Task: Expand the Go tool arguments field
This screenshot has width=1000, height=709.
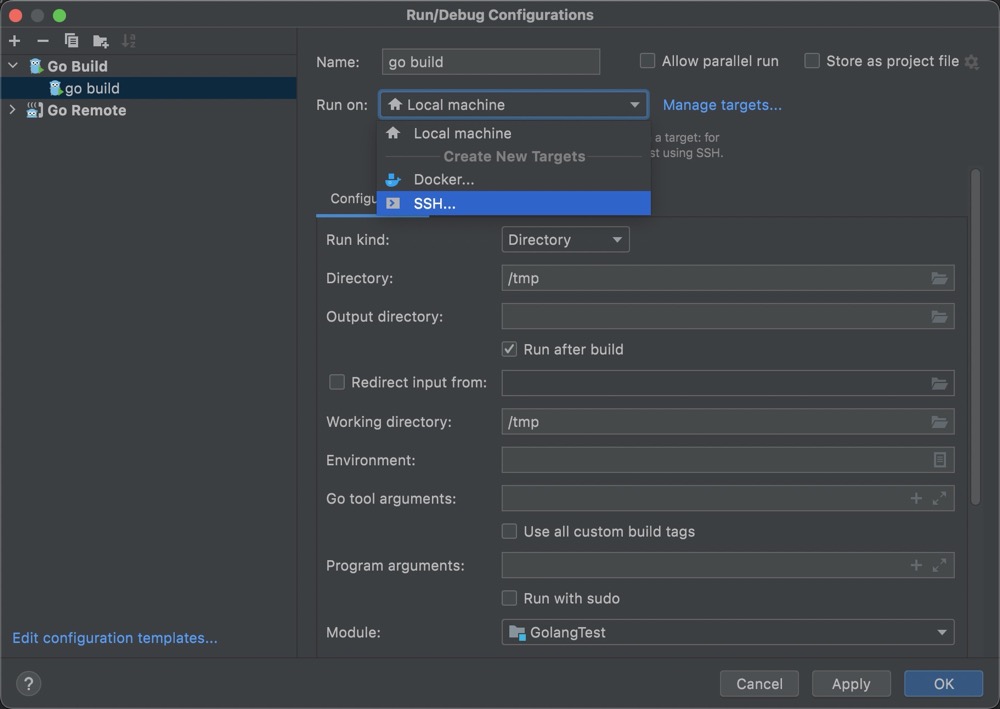Action: (939, 498)
